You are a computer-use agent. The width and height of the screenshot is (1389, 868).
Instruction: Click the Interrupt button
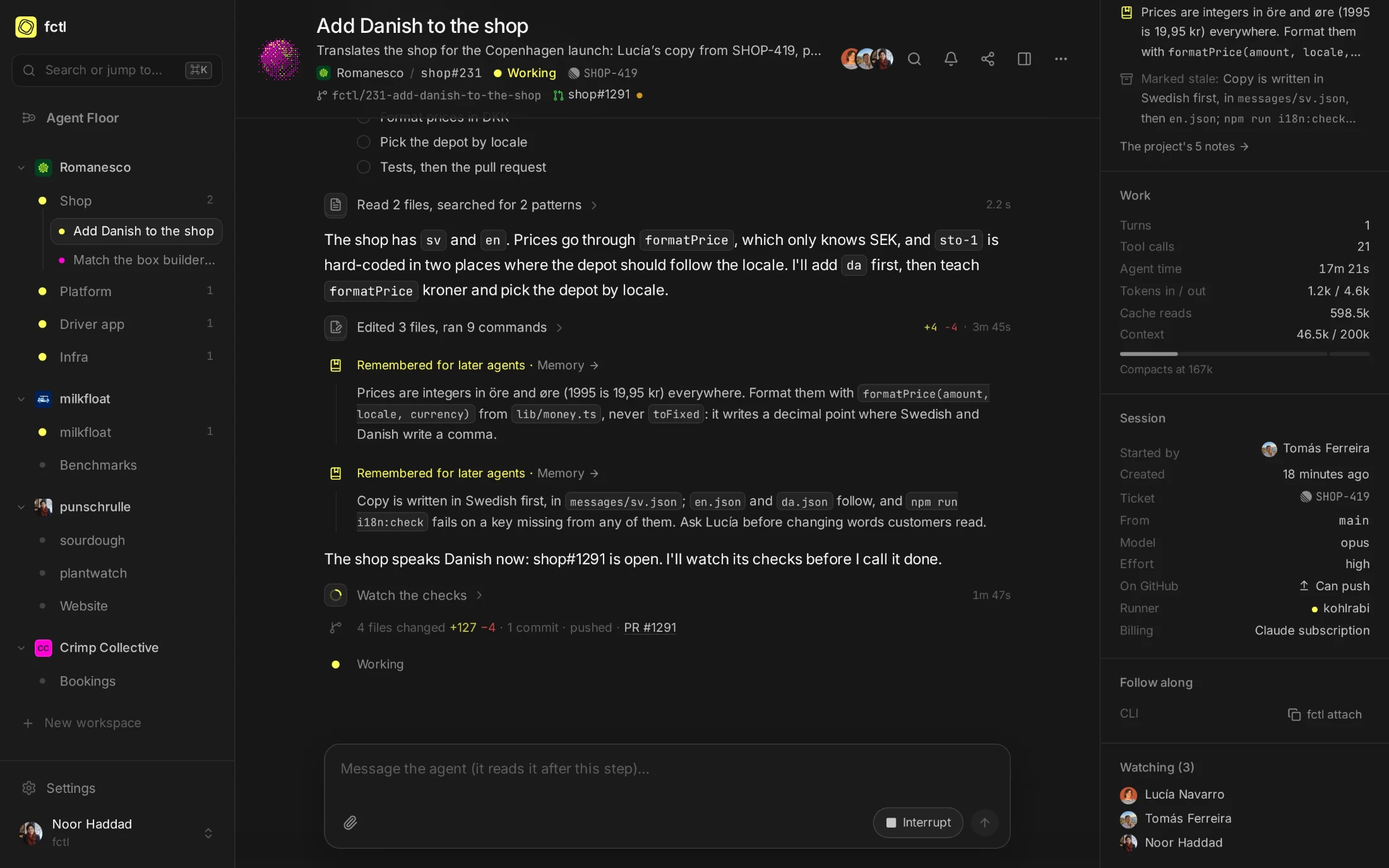coord(918,823)
